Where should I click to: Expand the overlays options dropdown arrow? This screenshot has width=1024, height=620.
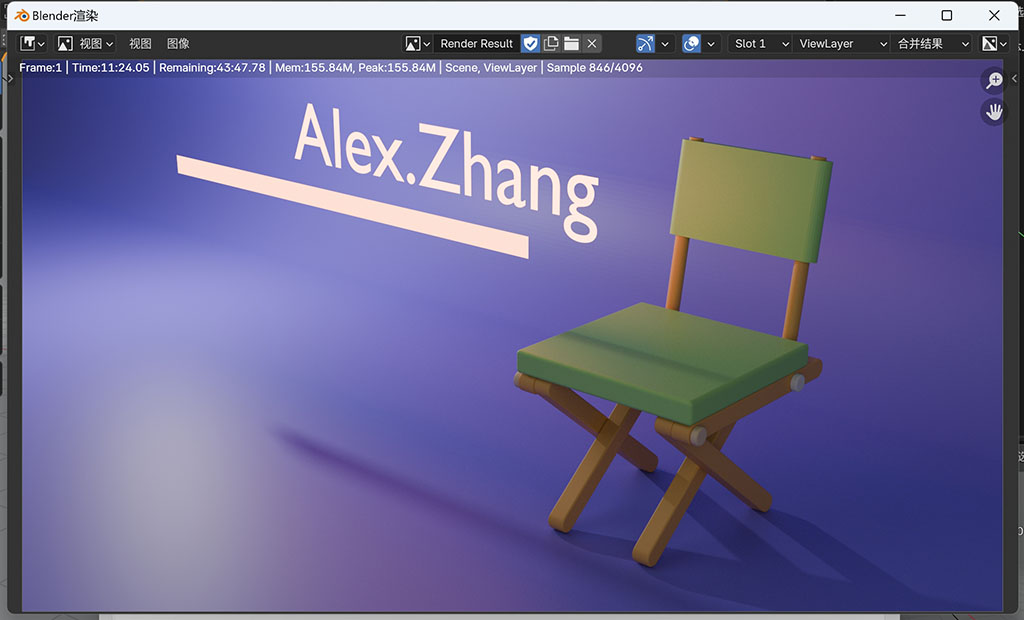click(x=711, y=44)
